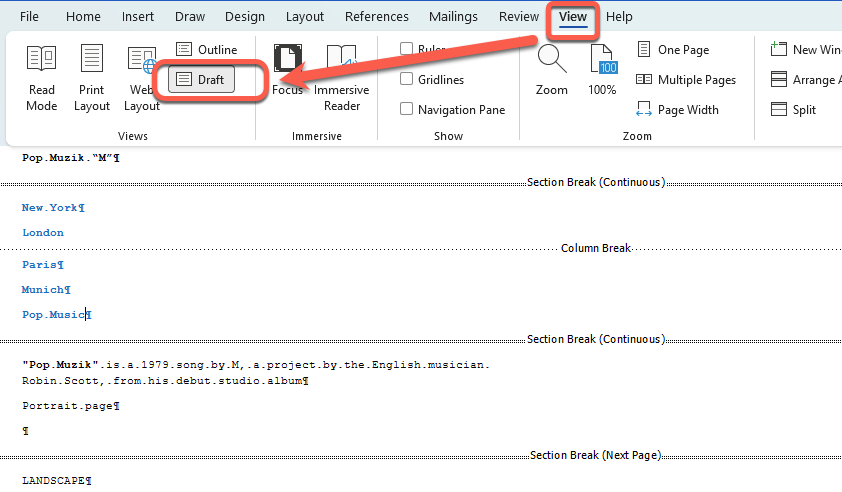Screen dimensions: 842x492
Task: Go to the Layout tab
Action: (304, 17)
